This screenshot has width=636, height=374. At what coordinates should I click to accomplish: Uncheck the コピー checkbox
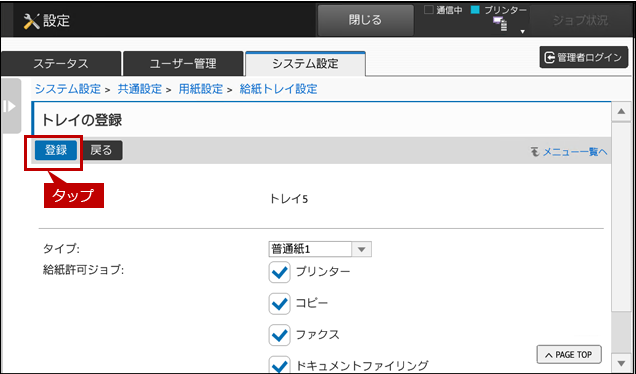(x=279, y=304)
